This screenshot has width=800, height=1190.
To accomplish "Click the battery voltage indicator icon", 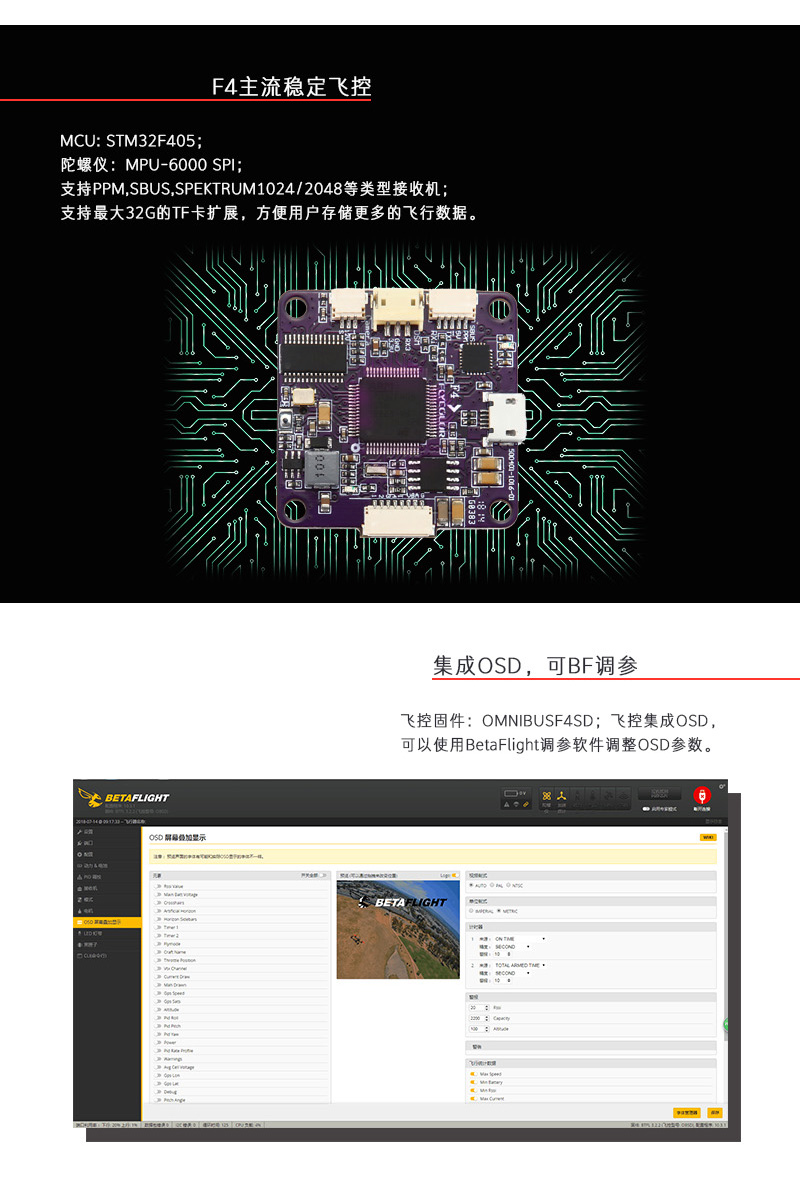I will point(510,793).
